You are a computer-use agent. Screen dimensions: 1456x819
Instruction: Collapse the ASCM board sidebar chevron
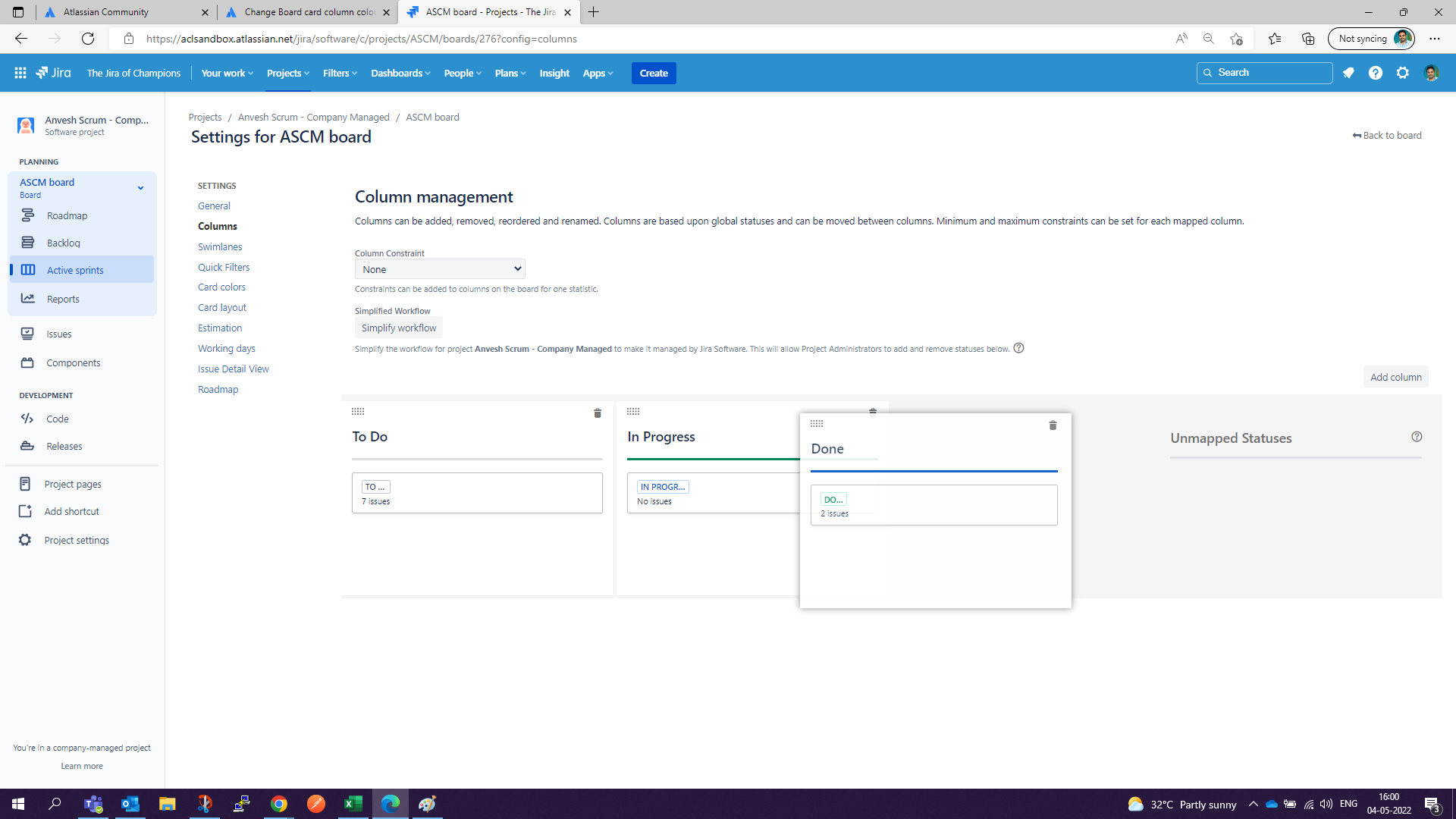tap(140, 188)
